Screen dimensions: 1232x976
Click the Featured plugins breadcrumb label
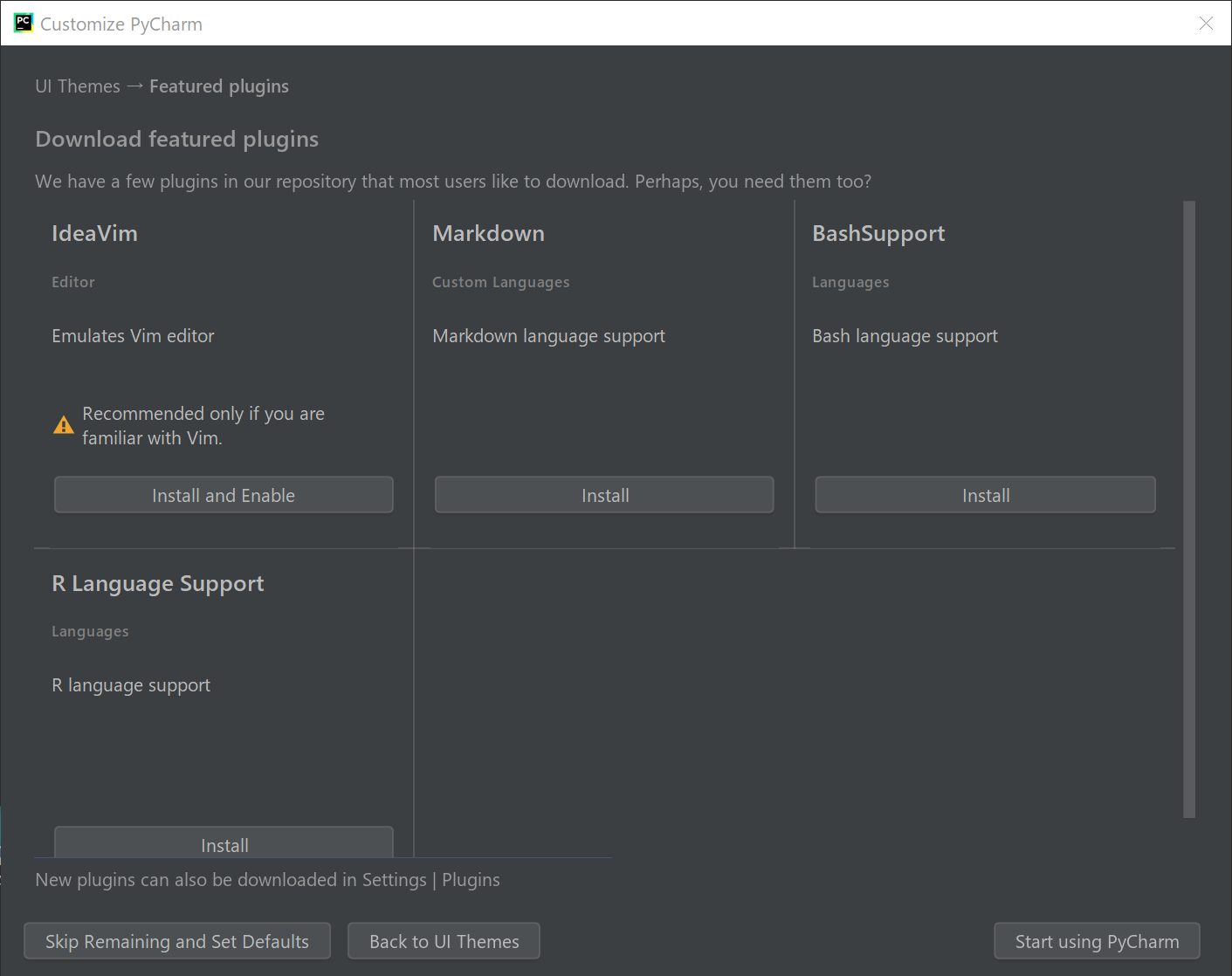click(x=219, y=86)
